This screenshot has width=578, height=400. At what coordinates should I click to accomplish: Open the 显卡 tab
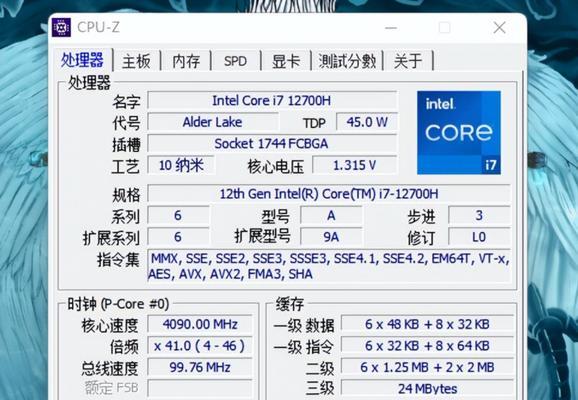(x=286, y=61)
